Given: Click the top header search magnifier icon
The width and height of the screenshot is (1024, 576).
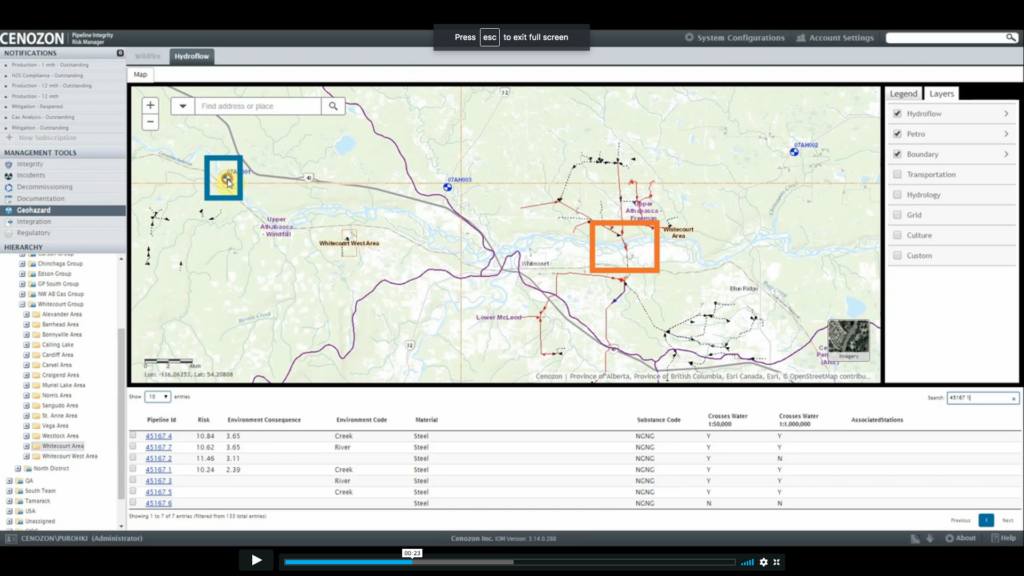Looking at the screenshot, I should click(x=1010, y=38).
